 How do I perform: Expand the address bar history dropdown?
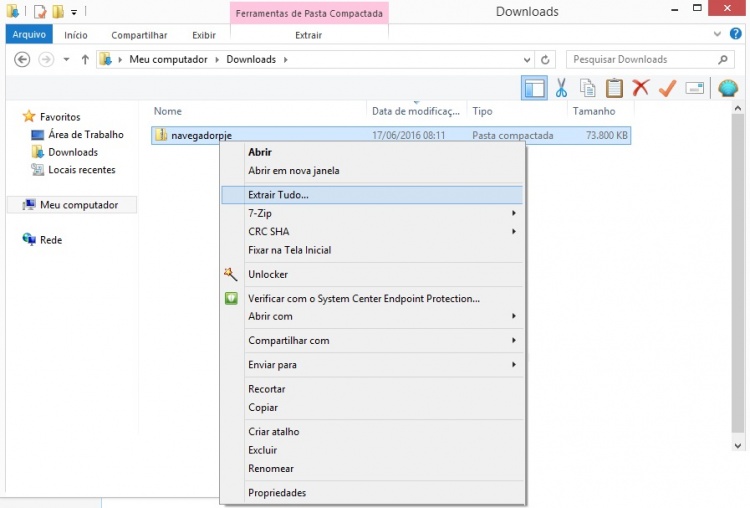coord(527,59)
